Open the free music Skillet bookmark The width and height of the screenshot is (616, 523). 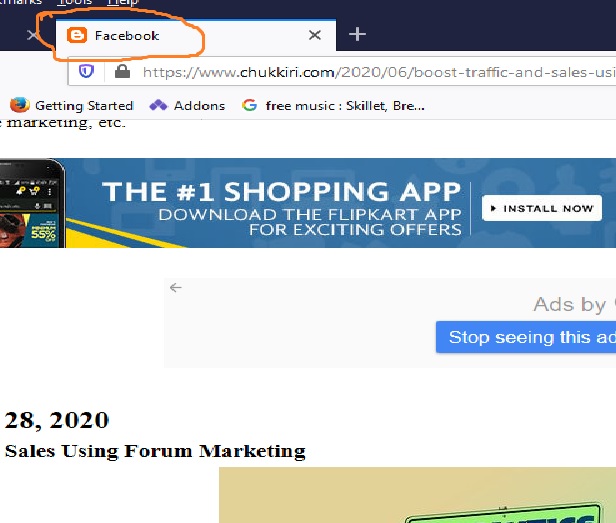coord(344,105)
